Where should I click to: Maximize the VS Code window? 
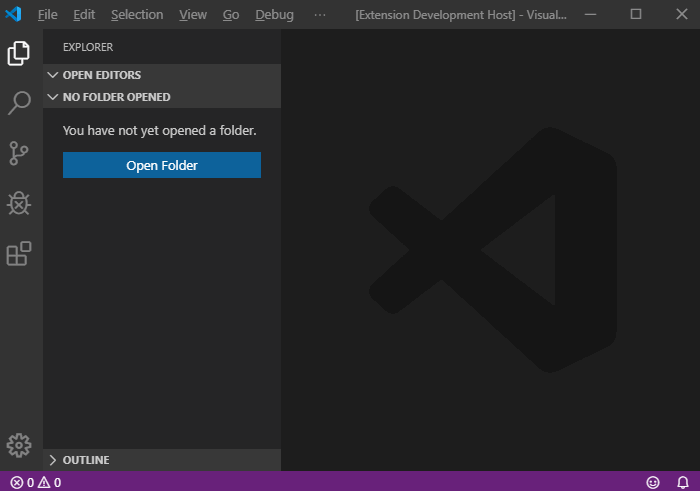click(636, 14)
